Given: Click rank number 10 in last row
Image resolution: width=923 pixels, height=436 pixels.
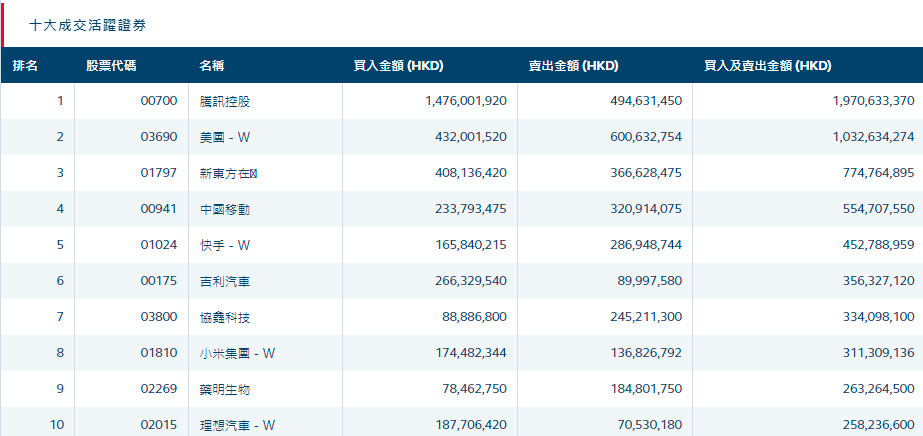Looking at the screenshot, I should tap(57, 425).
